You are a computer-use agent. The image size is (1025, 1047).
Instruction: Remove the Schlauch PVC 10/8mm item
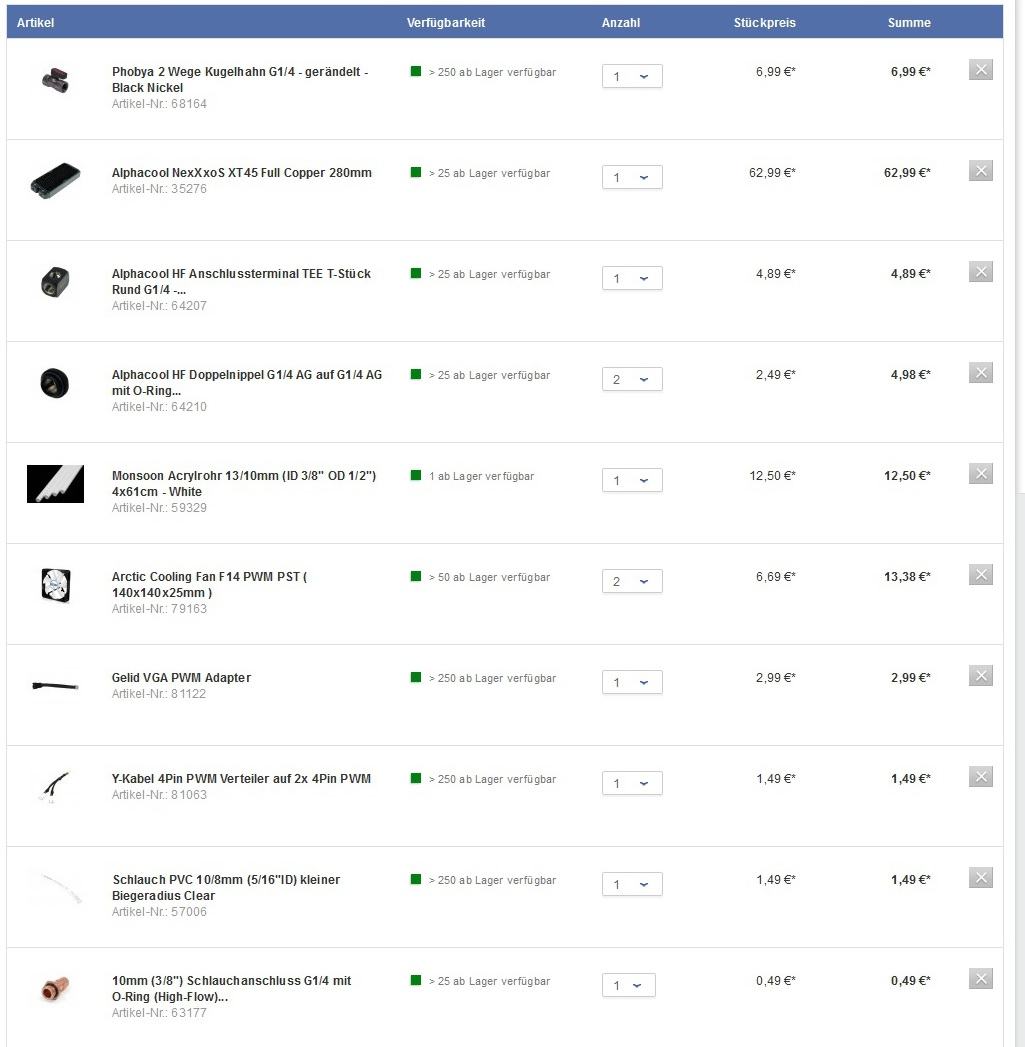980,878
